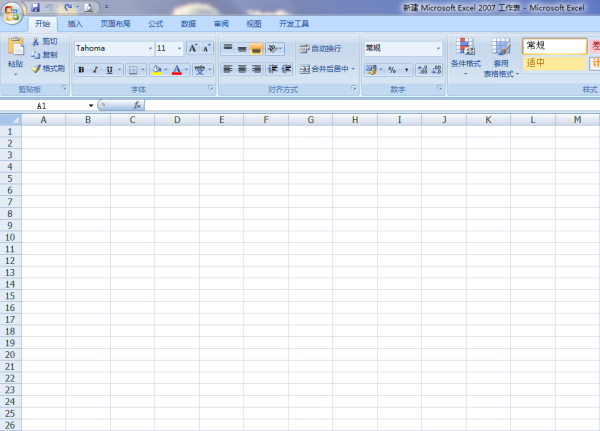Click the Merge and Center button

[x=324, y=69]
